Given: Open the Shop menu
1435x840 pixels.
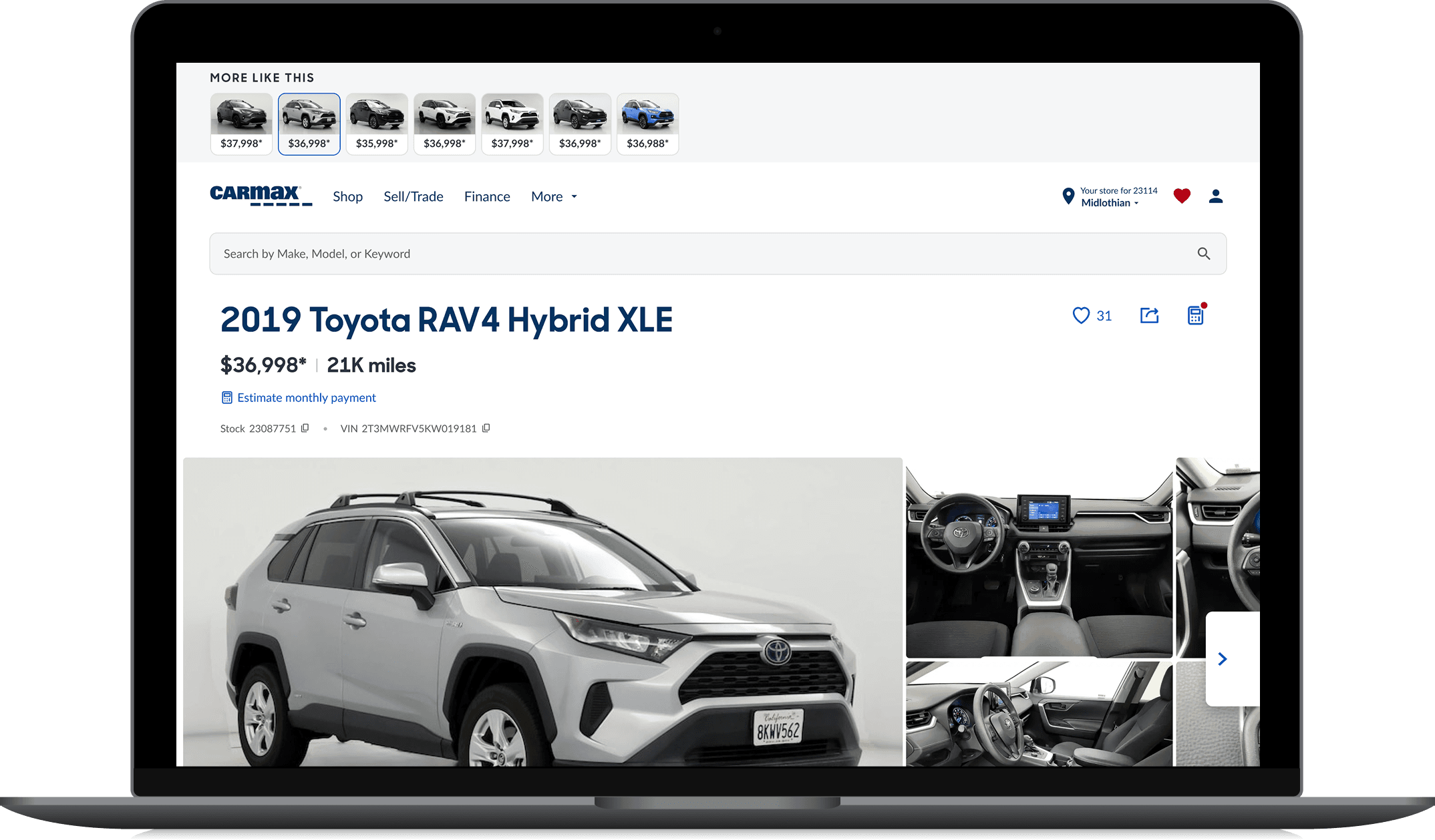Looking at the screenshot, I should [347, 196].
